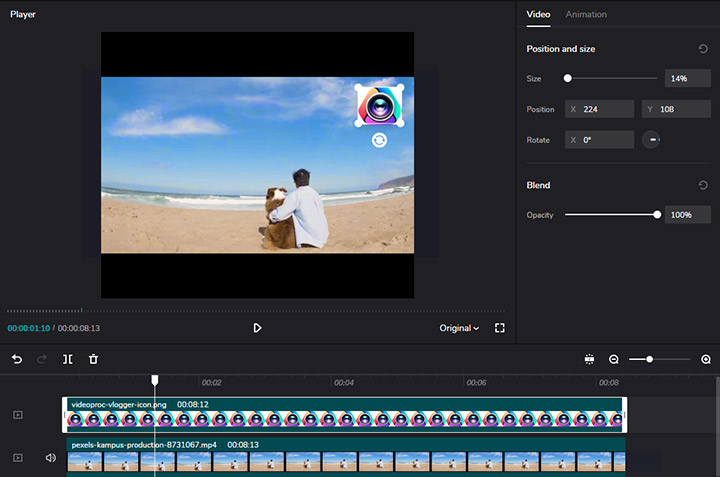The width and height of the screenshot is (720, 477).
Task: Adjust the Opacity slider handle
Action: click(657, 214)
